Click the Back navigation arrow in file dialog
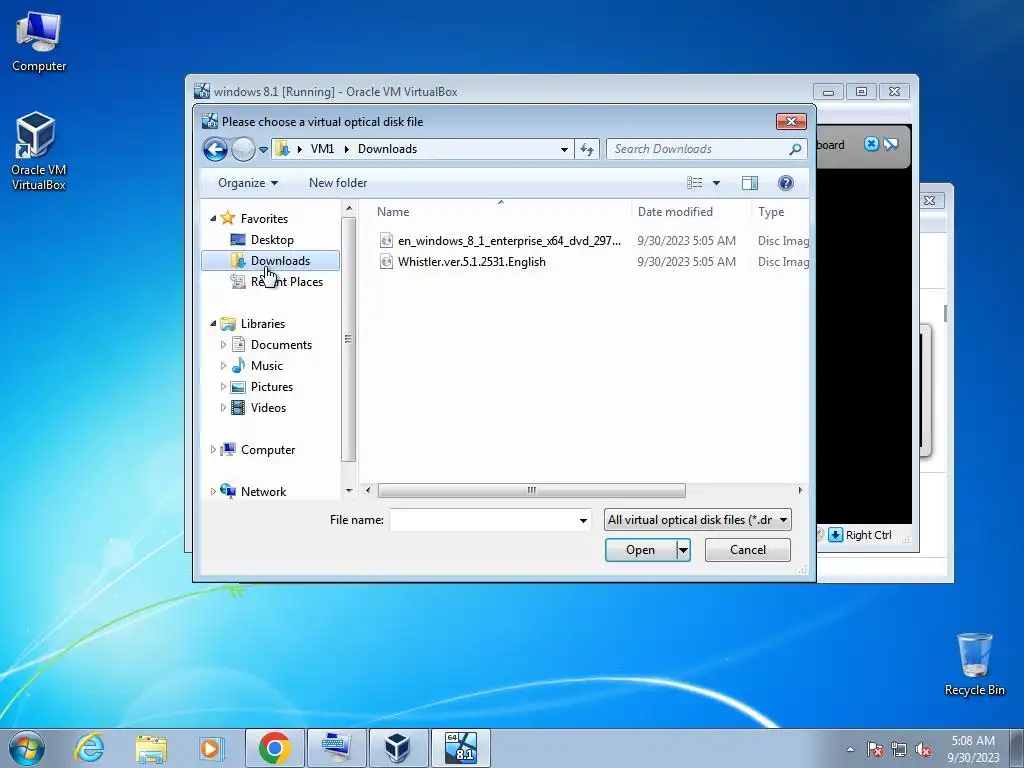 pos(215,149)
